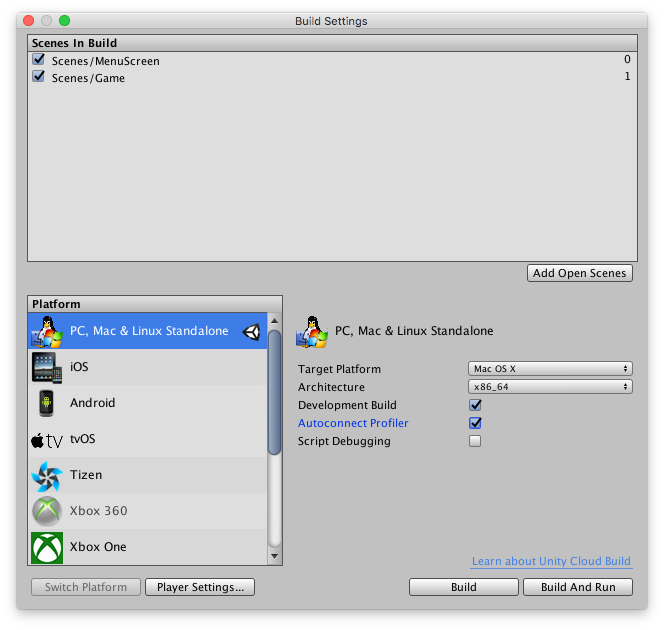The height and width of the screenshot is (630, 664).
Task: Click the penguin icon in the right settings header
Action: pyautogui.click(x=312, y=332)
